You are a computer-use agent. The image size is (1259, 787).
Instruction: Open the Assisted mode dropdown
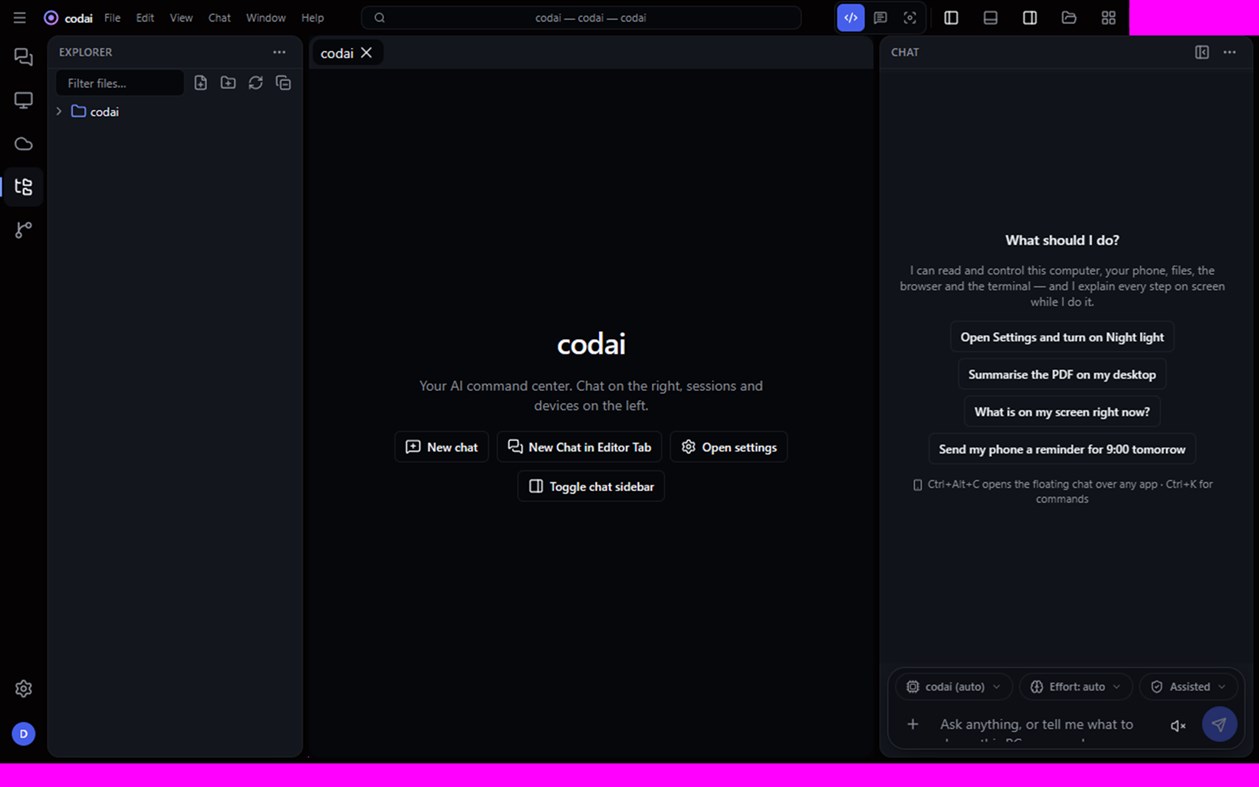point(1188,687)
